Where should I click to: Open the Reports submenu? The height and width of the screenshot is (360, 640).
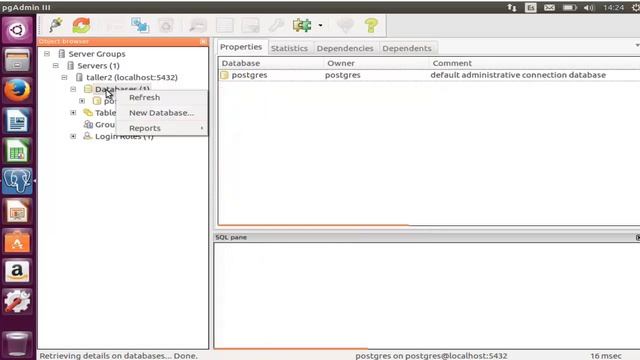point(162,128)
